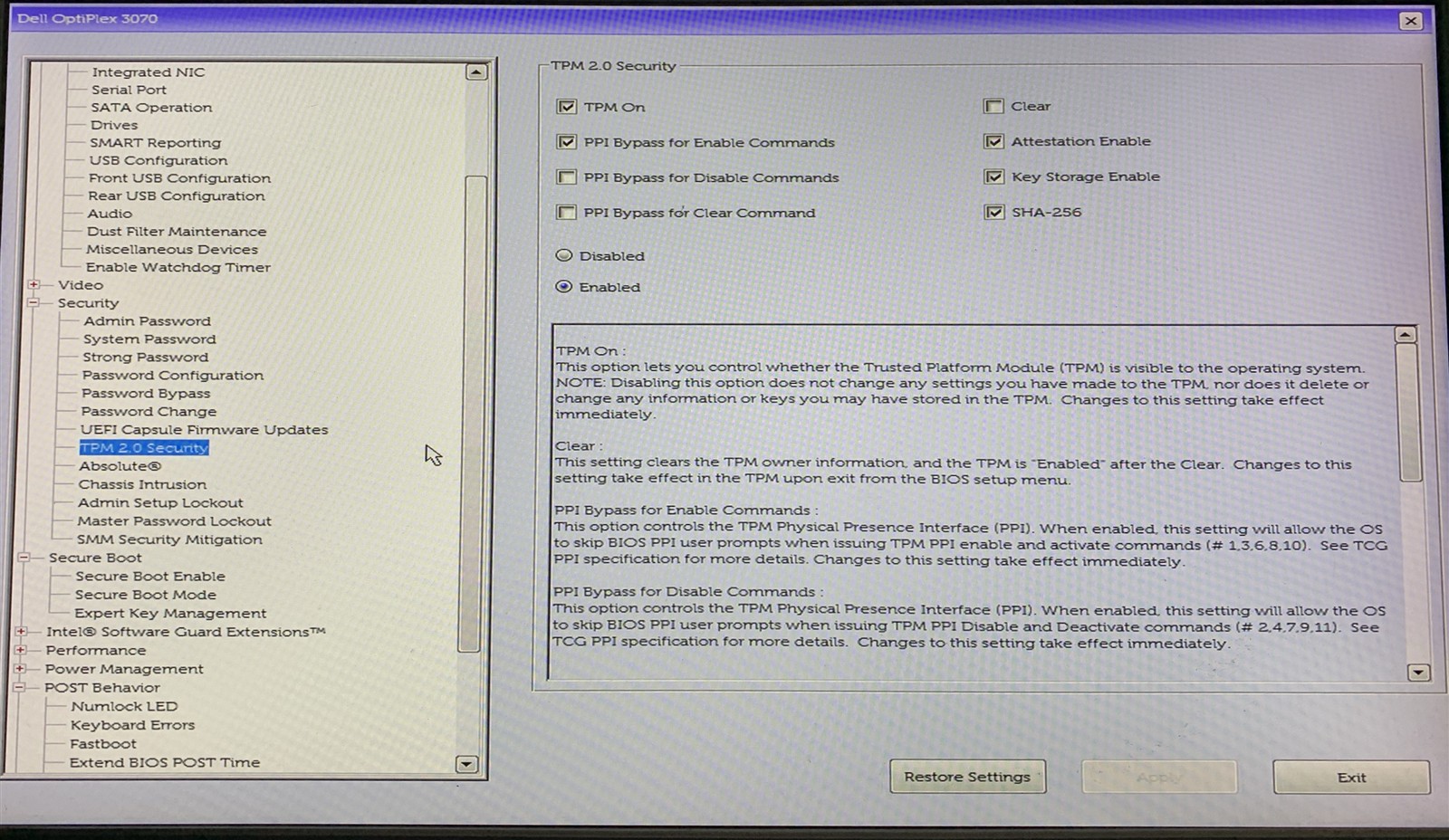
Task: Select the Disabled radio button
Action: pos(564,256)
